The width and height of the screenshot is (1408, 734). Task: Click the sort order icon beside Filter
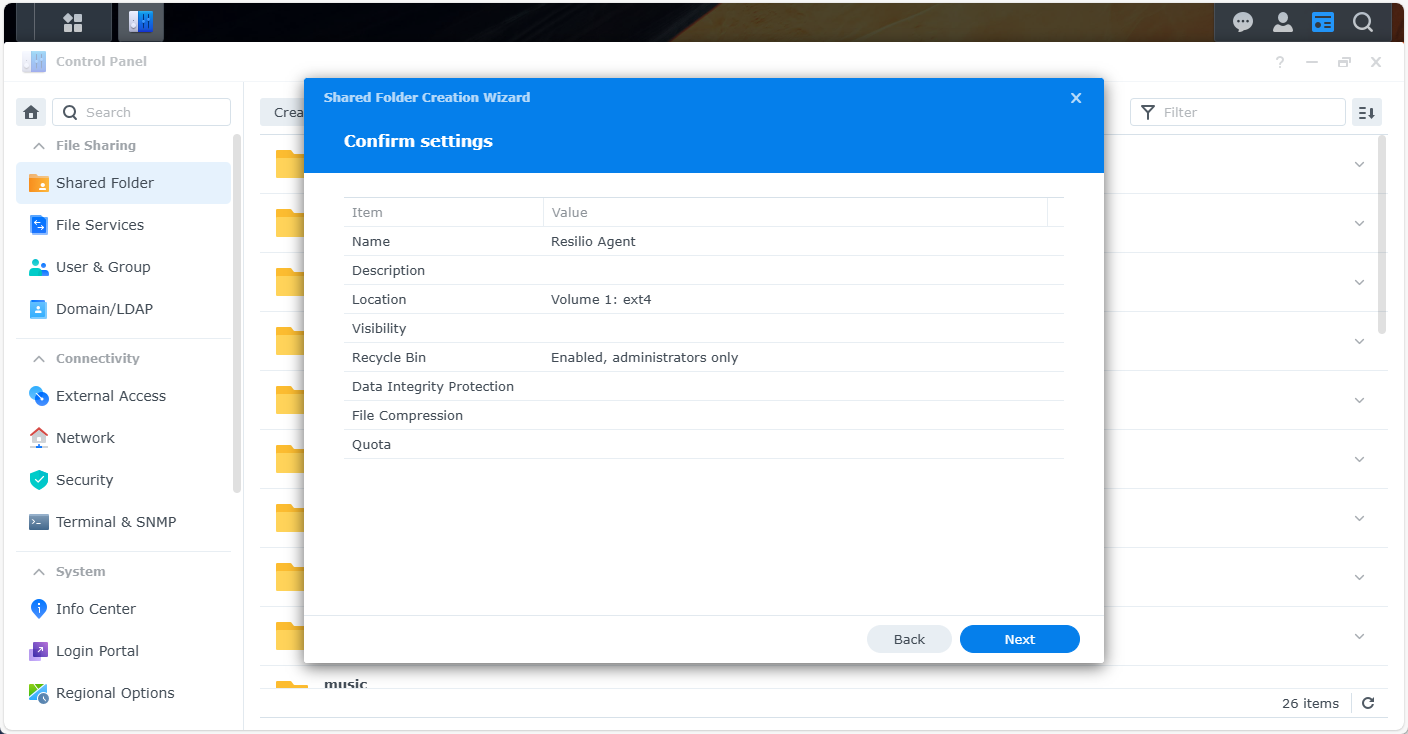(1367, 112)
